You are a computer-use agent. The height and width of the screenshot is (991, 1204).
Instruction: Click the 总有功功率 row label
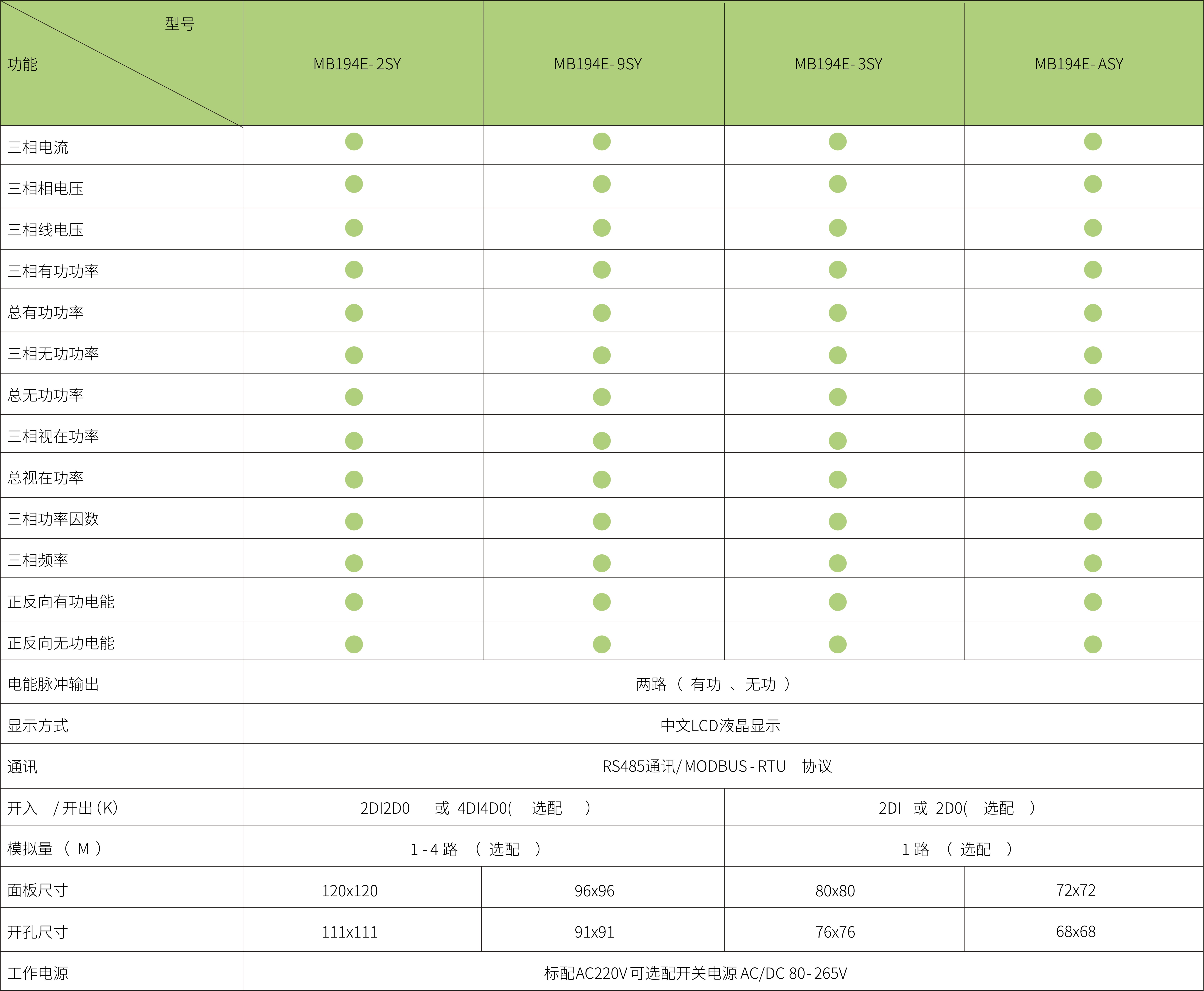tap(46, 312)
